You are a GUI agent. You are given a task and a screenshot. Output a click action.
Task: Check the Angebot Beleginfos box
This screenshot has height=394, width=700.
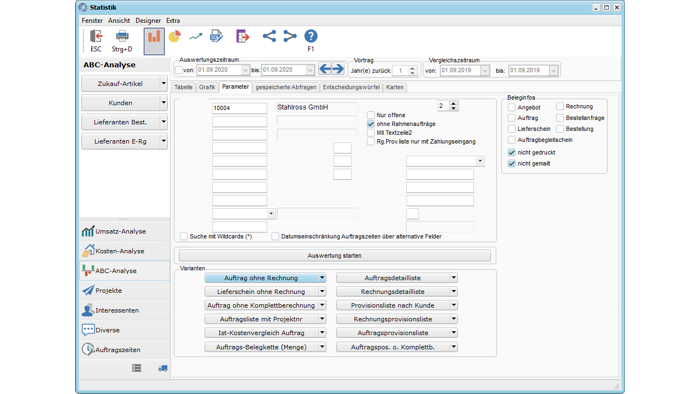[x=512, y=108]
